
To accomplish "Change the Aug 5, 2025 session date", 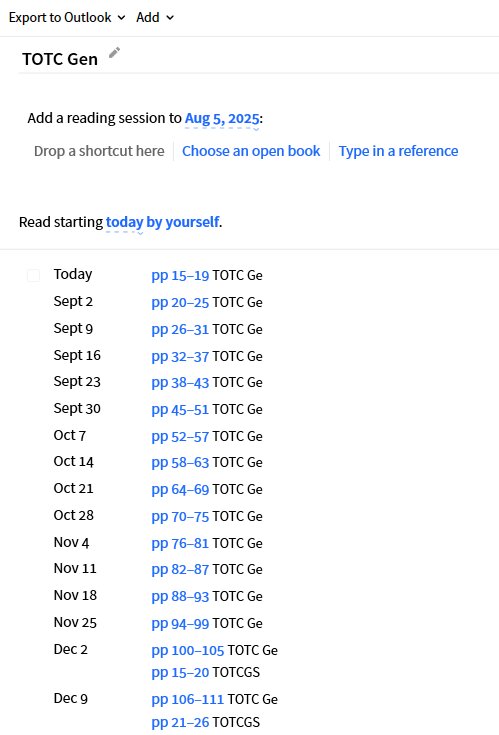I will 222,118.
